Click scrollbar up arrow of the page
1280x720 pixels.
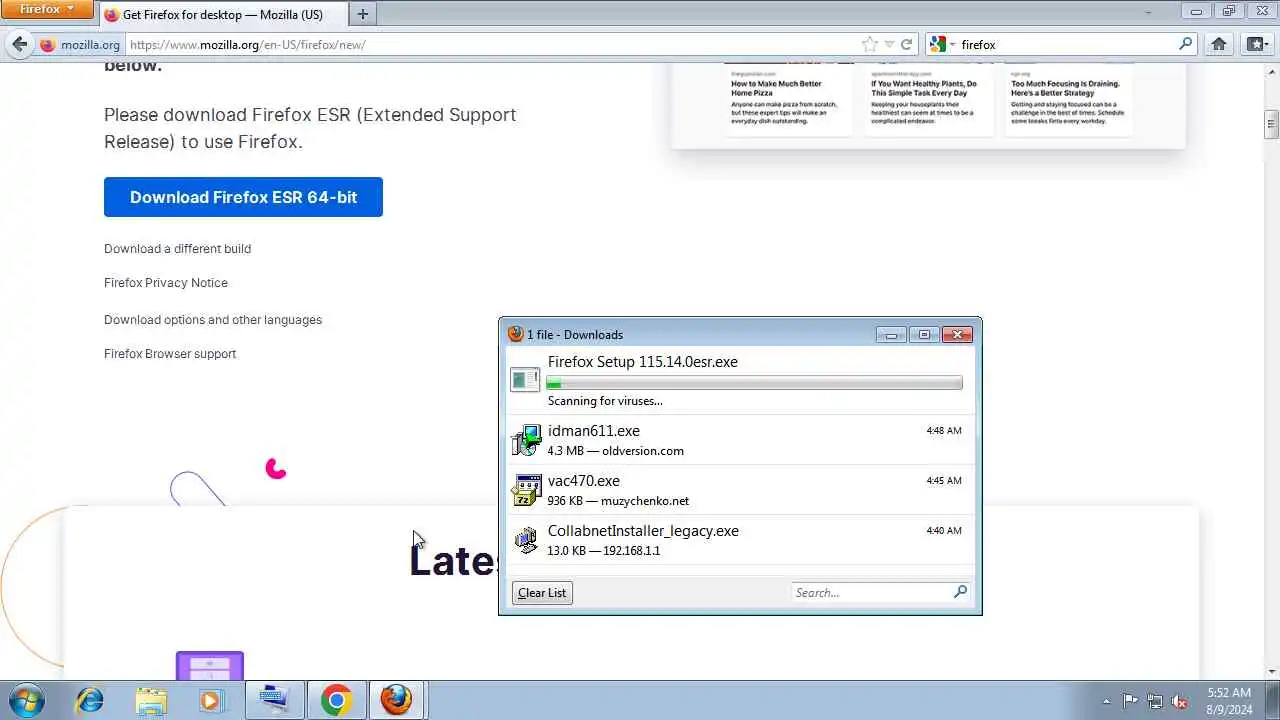click(x=1272, y=70)
